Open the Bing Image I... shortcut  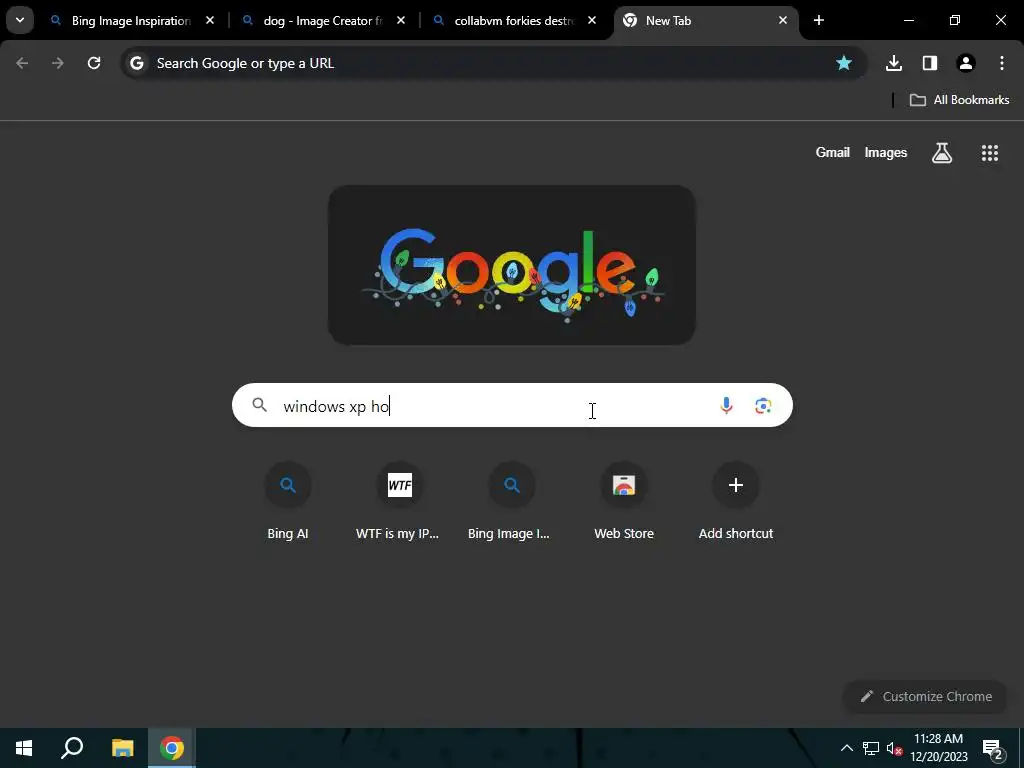[511, 502]
